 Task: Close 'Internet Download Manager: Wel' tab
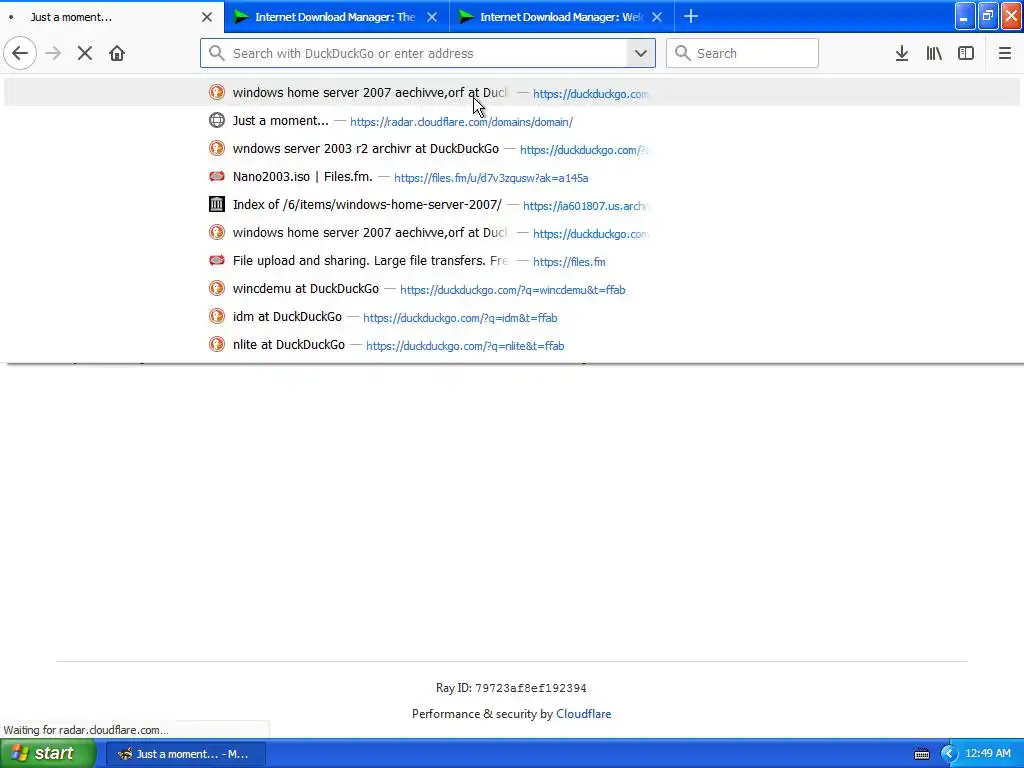click(x=657, y=17)
